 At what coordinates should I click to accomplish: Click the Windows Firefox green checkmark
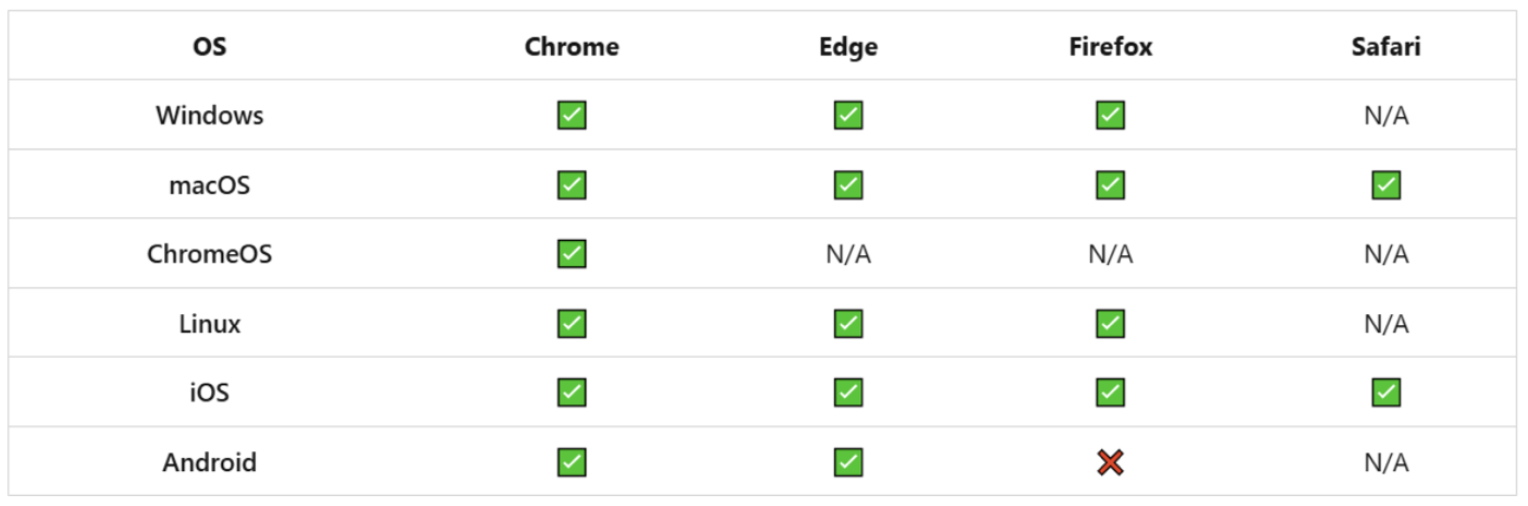pos(1110,116)
